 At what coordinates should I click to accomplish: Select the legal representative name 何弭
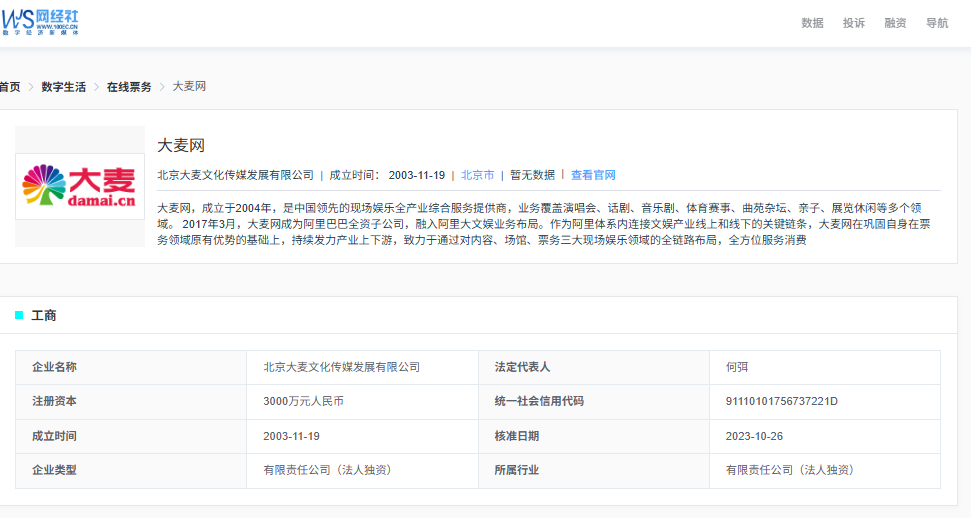737,367
